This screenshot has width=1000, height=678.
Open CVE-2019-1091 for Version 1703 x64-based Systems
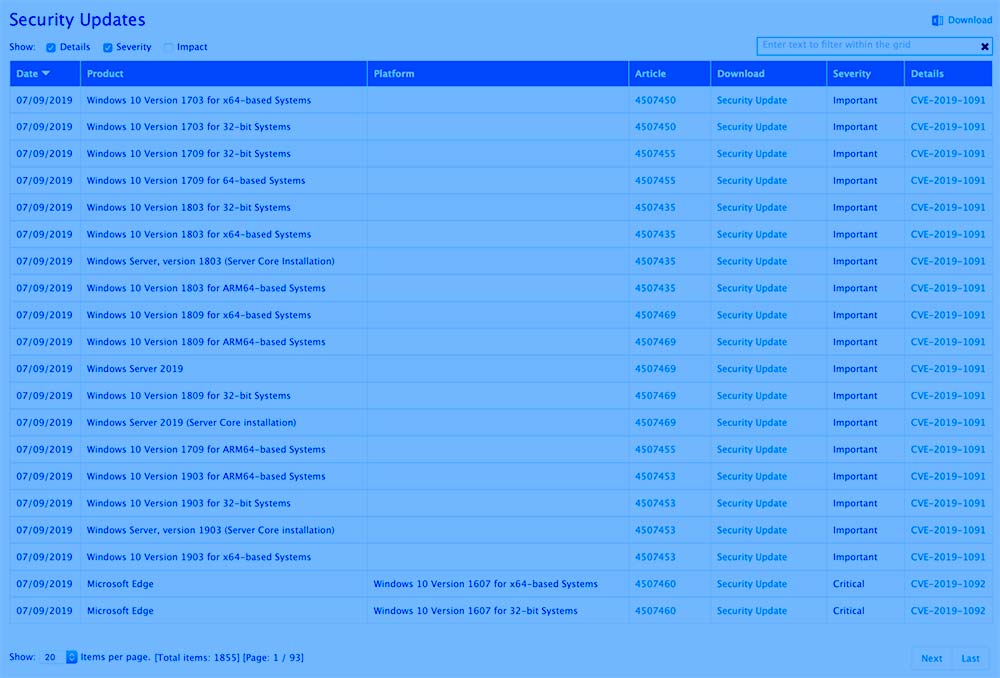pyautogui.click(x=948, y=100)
